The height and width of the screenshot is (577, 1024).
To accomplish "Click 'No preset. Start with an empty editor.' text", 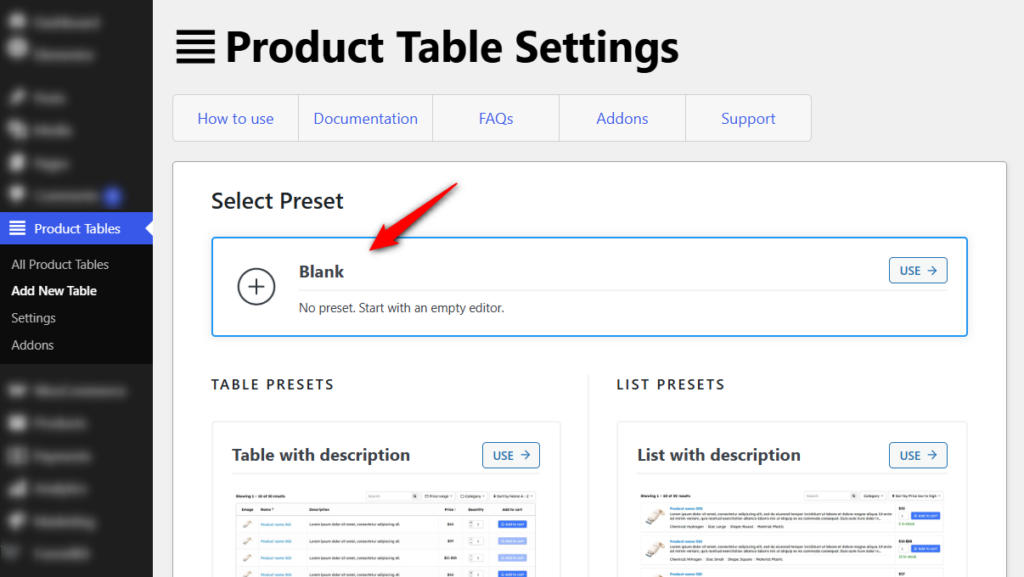I will pyautogui.click(x=401, y=307).
